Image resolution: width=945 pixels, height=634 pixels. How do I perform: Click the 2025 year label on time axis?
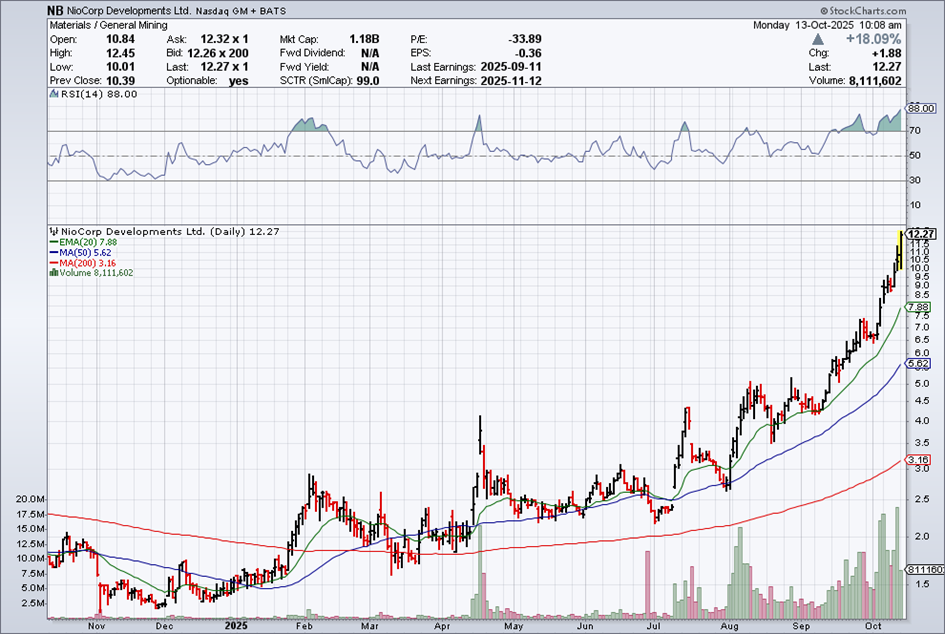tap(236, 626)
